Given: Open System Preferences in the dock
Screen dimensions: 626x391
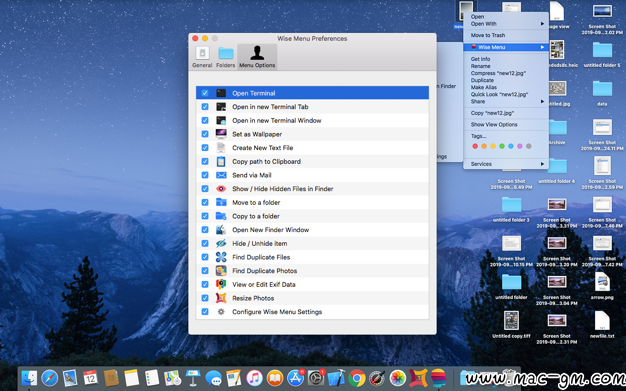Looking at the screenshot, I should click(316, 377).
